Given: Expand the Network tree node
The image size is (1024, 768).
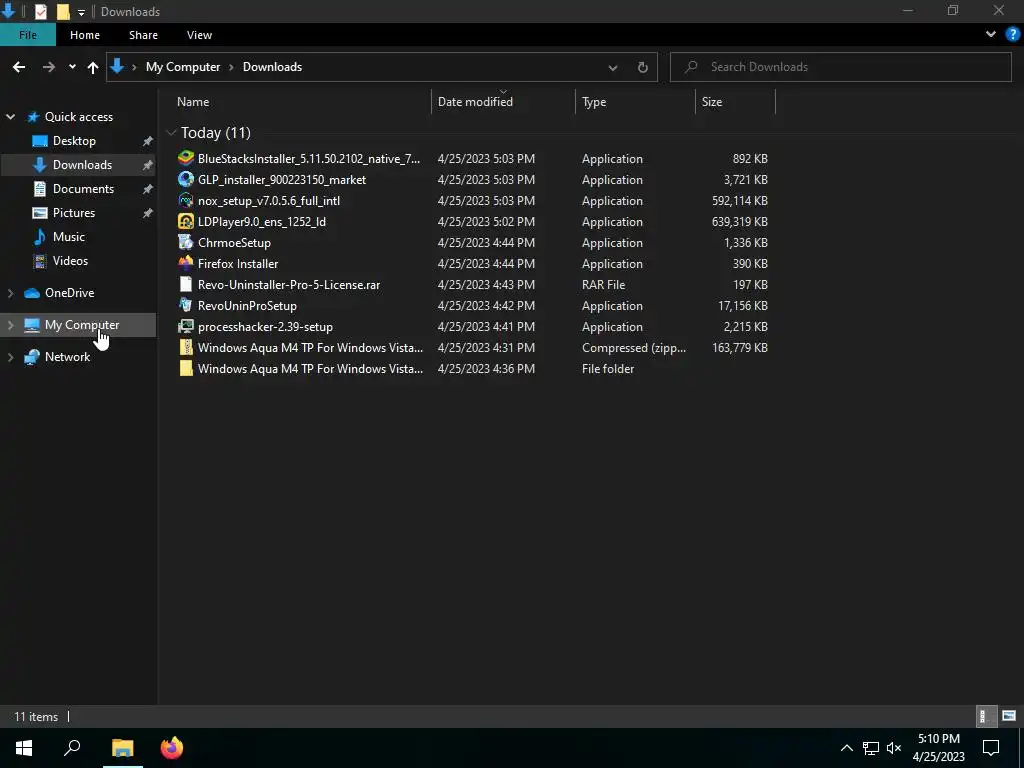Looking at the screenshot, I should (10, 357).
